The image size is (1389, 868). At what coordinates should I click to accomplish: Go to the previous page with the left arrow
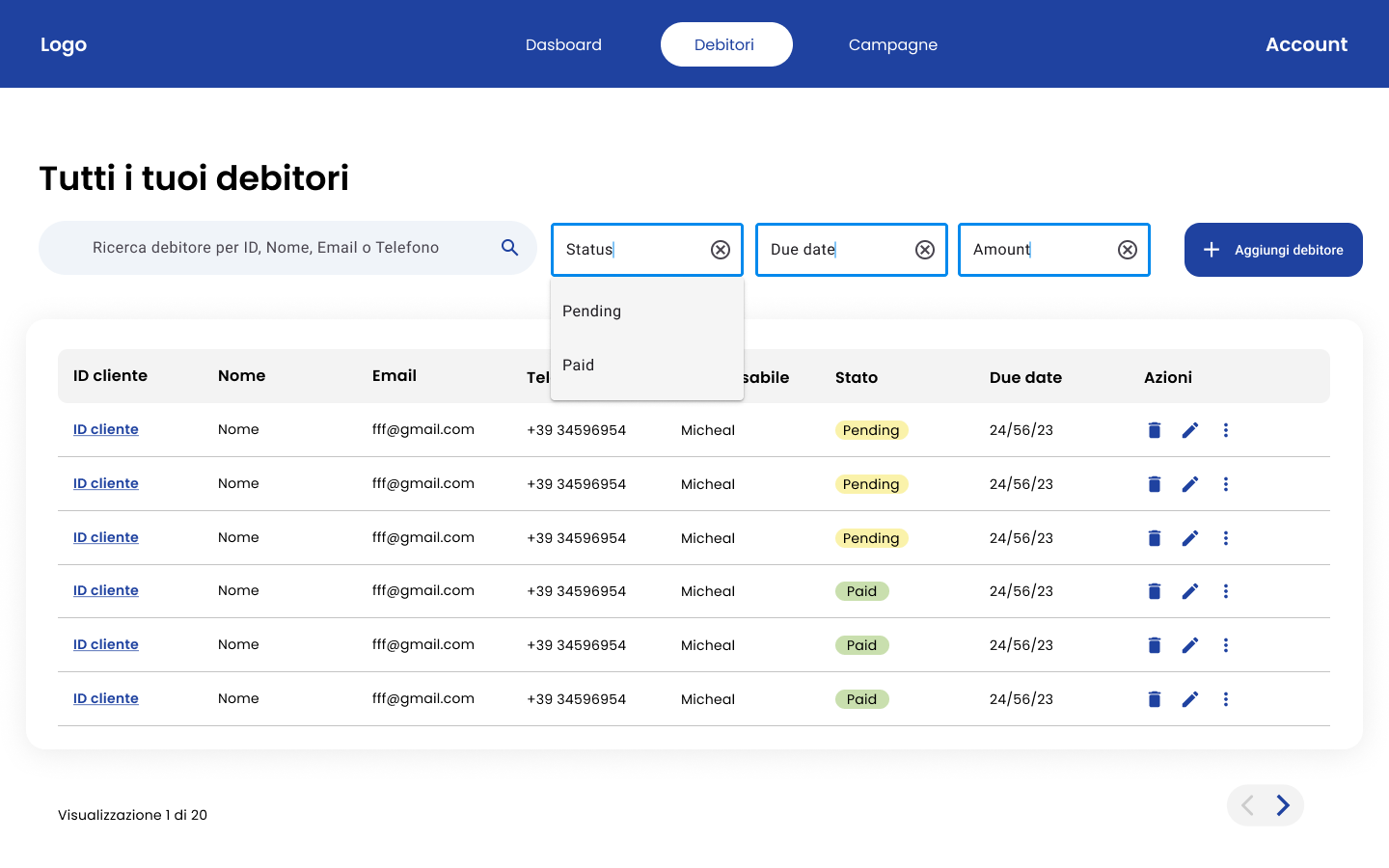(1247, 805)
